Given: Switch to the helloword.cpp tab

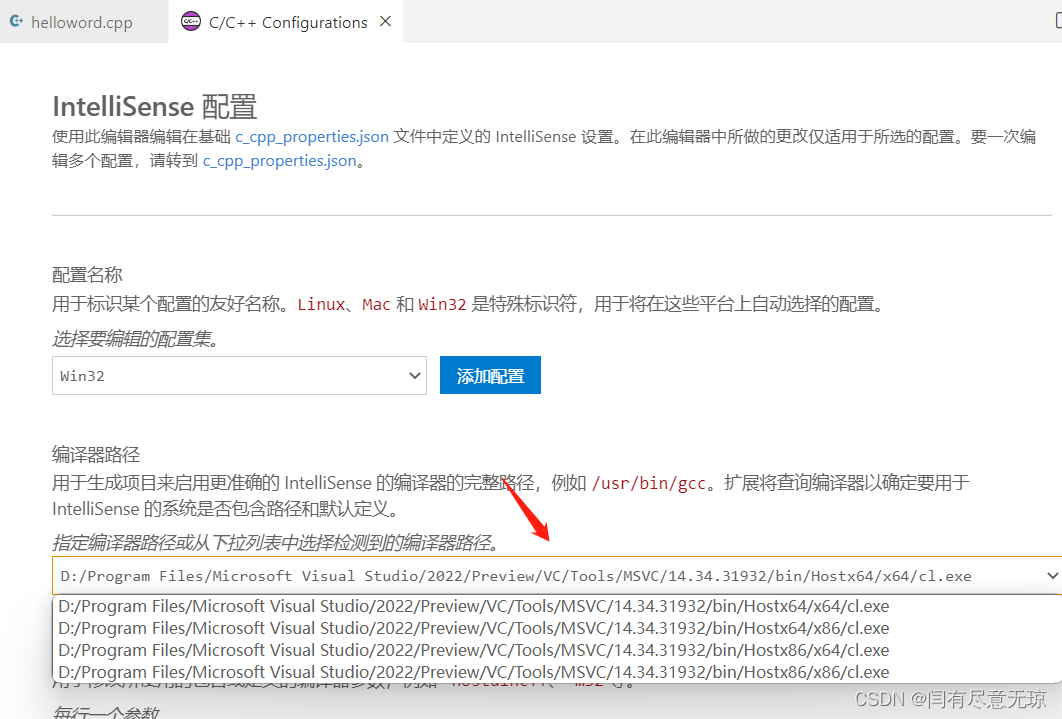Looking at the screenshot, I should tap(82, 21).
